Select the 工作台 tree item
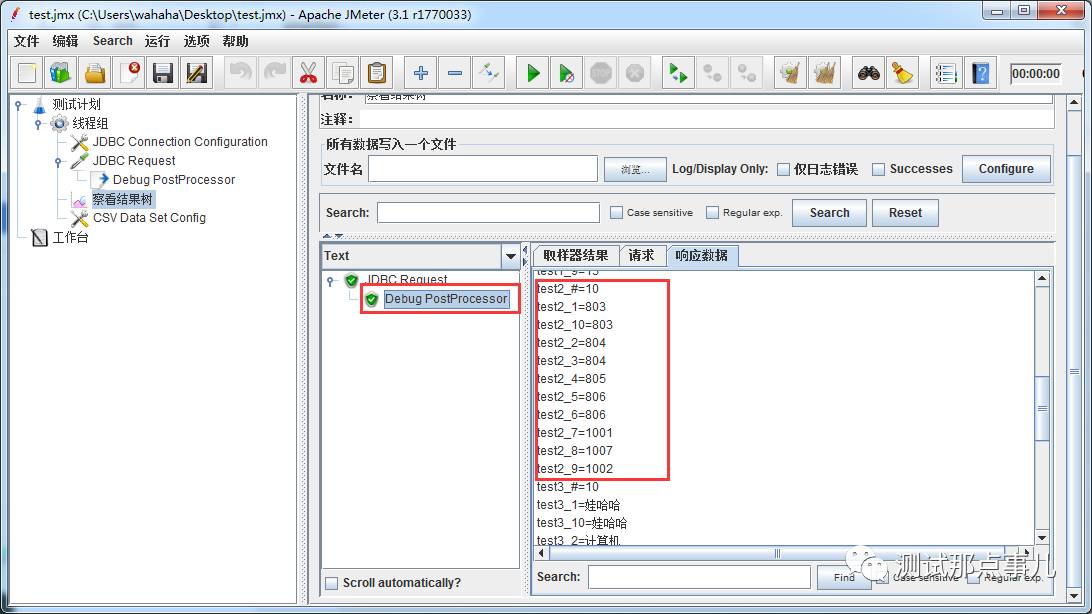Screen dimensions: 1092x614 point(70,237)
